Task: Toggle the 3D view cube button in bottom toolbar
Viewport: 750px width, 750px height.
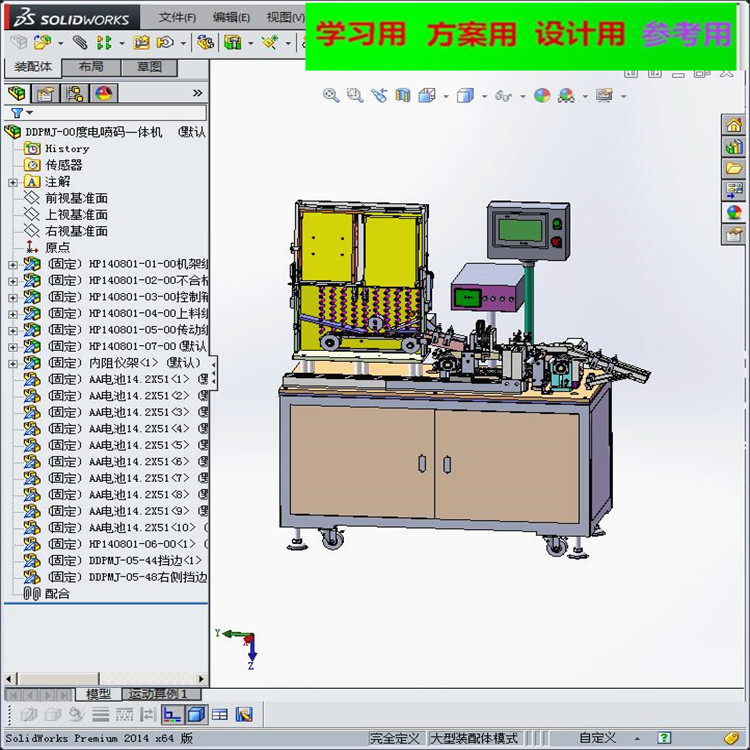Action: click(x=196, y=715)
